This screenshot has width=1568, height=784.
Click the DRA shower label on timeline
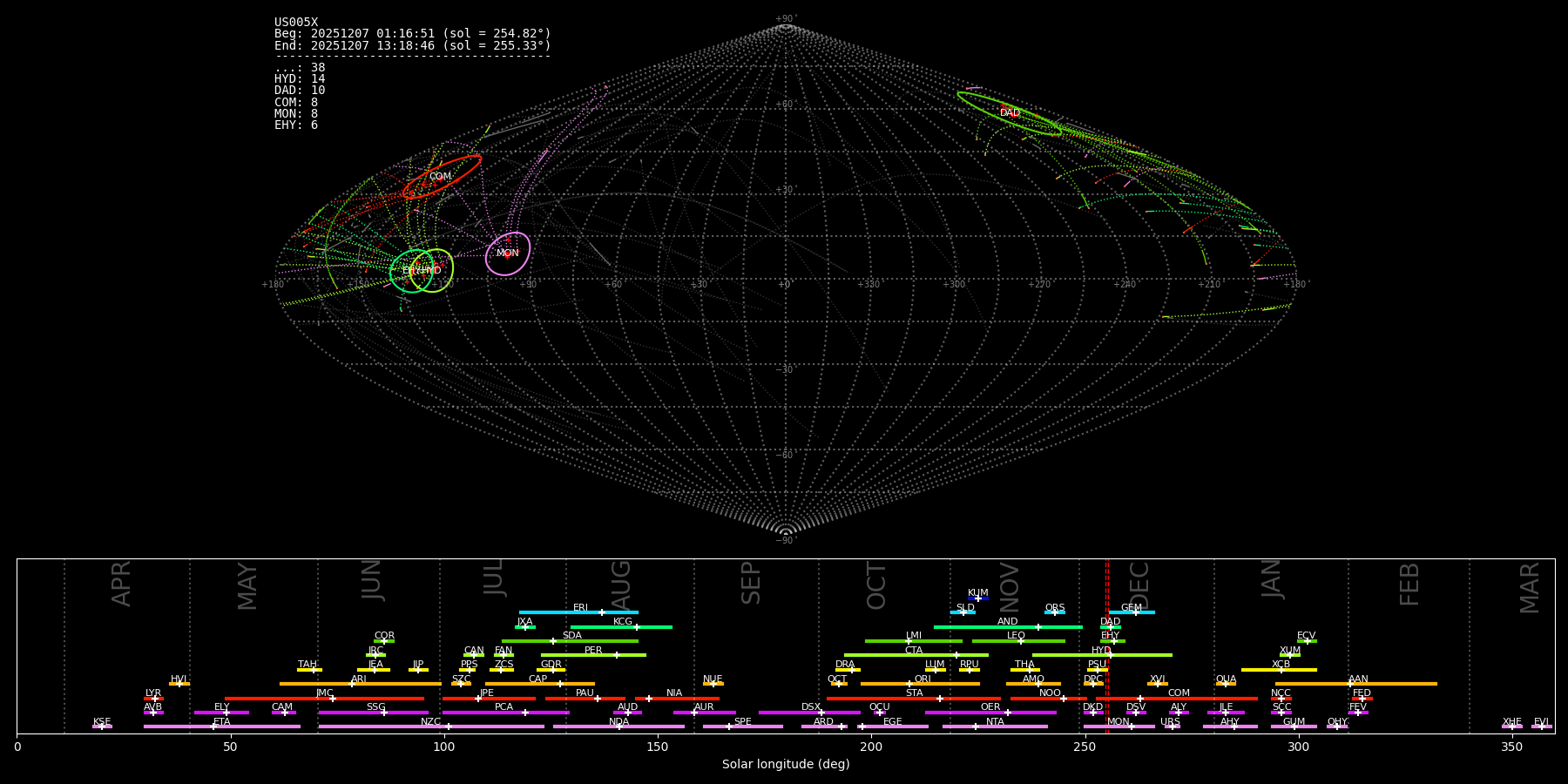[x=845, y=665]
